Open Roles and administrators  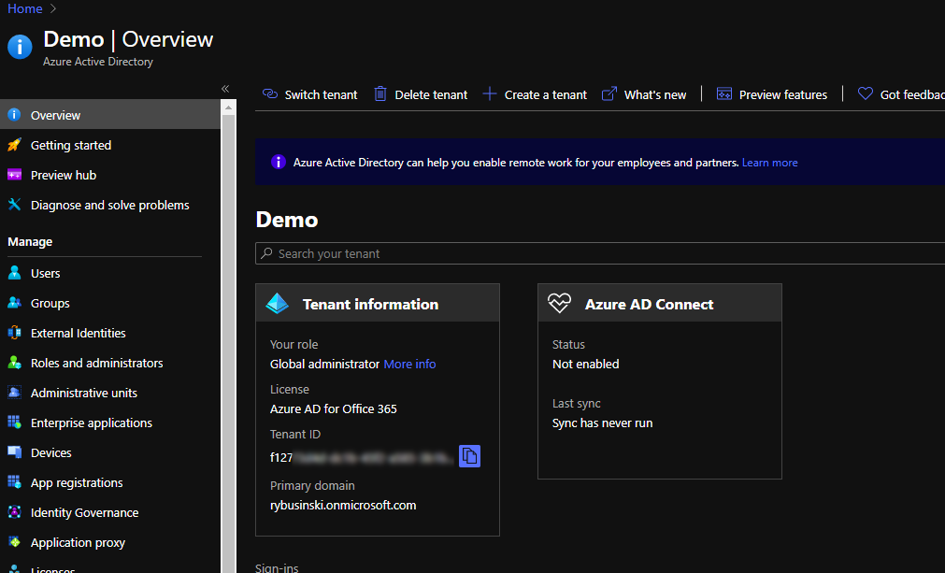pos(96,363)
